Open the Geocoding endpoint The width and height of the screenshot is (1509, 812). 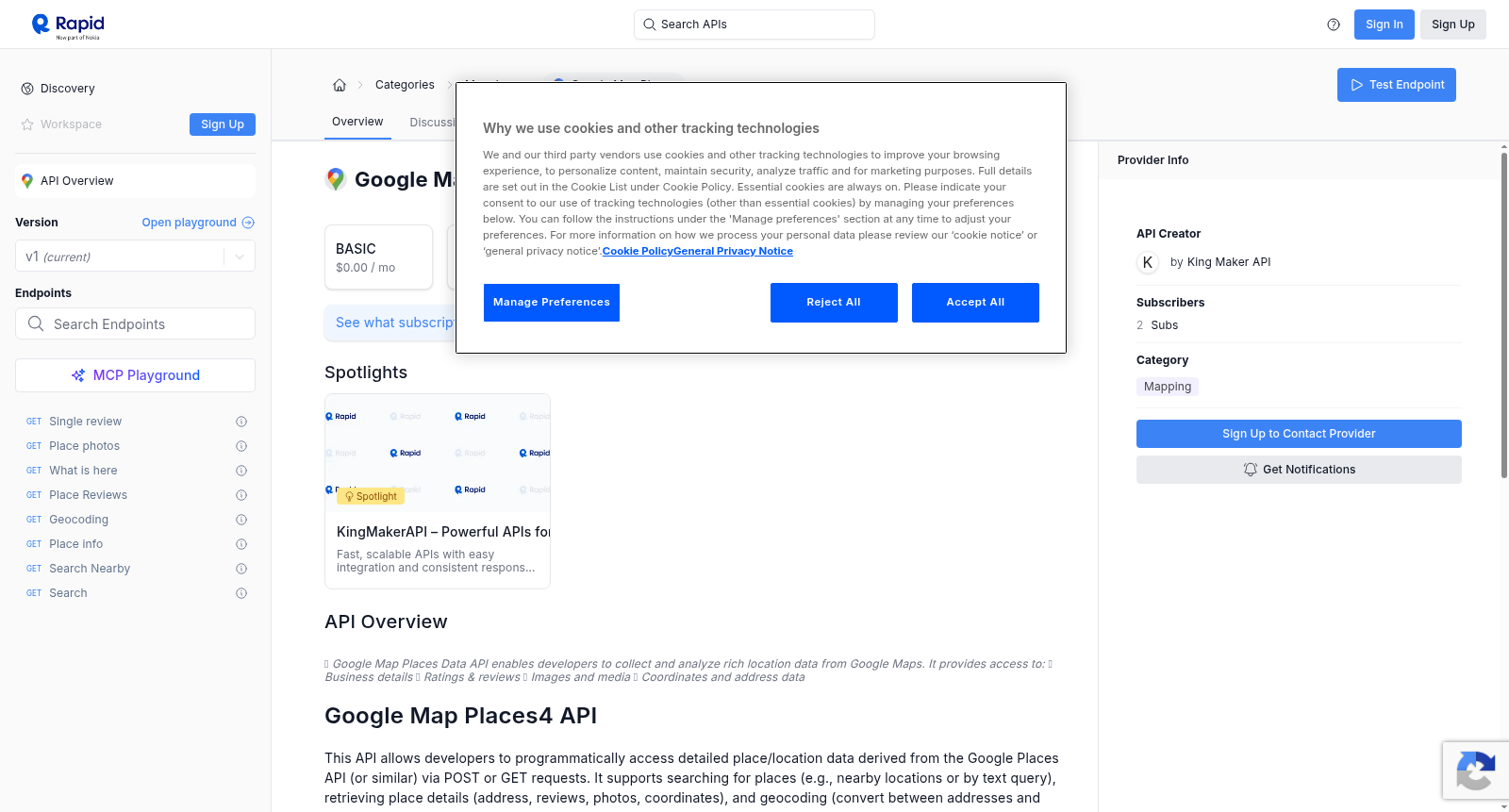[x=78, y=520]
